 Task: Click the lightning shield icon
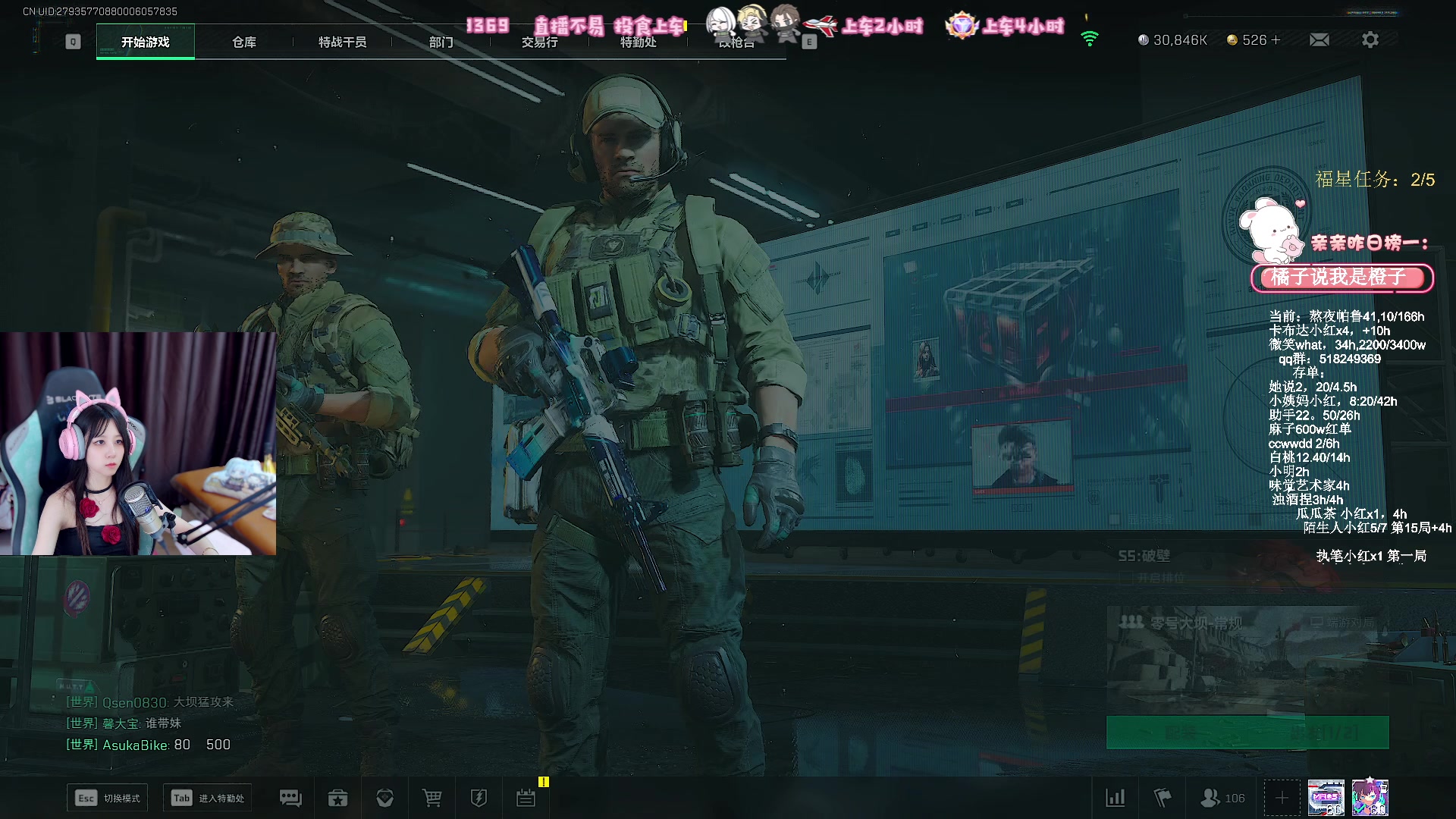(479, 798)
